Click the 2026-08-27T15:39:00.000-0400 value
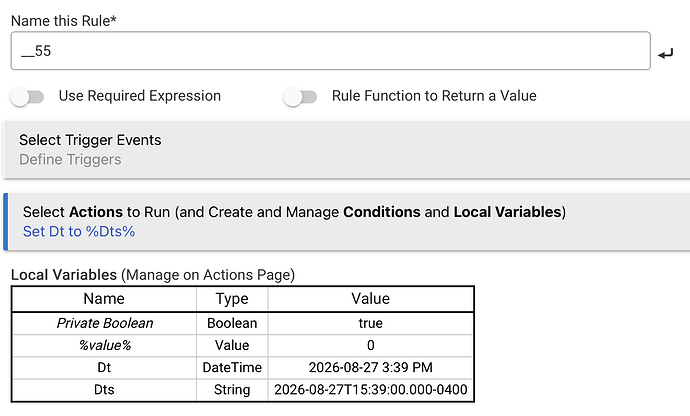 point(371,390)
